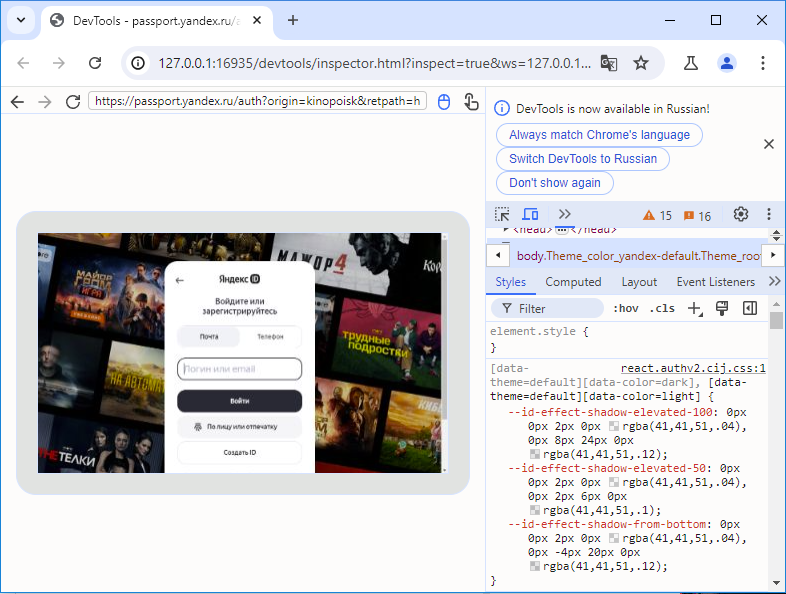Open the 16 issues counter

[697, 216]
